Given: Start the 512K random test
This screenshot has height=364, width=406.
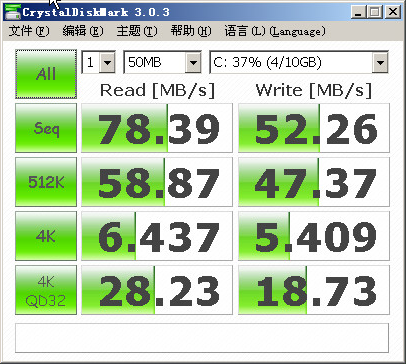Looking at the screenshot, I should click(x=46, y=182).
